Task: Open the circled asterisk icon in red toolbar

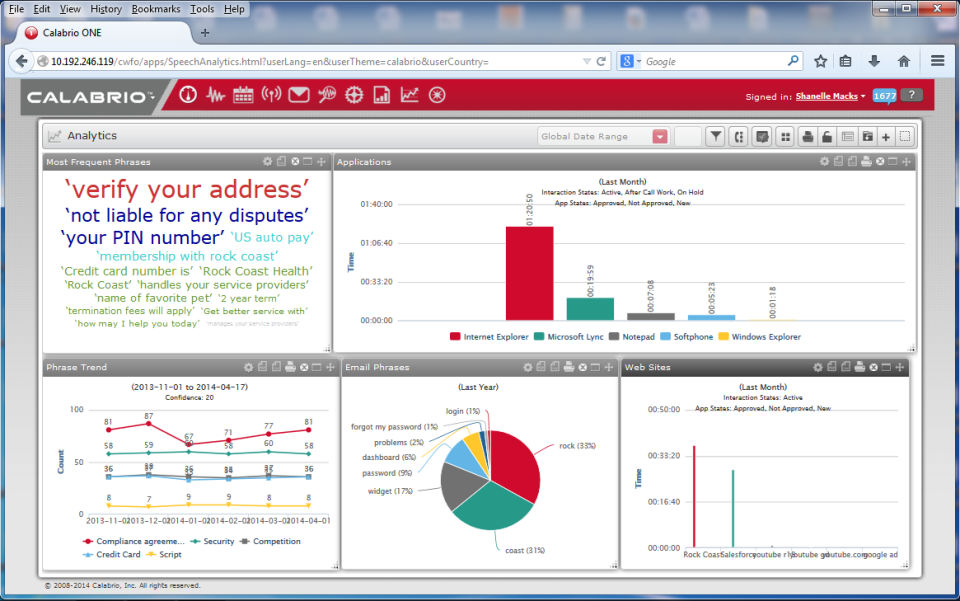Action: pos(437,95)
